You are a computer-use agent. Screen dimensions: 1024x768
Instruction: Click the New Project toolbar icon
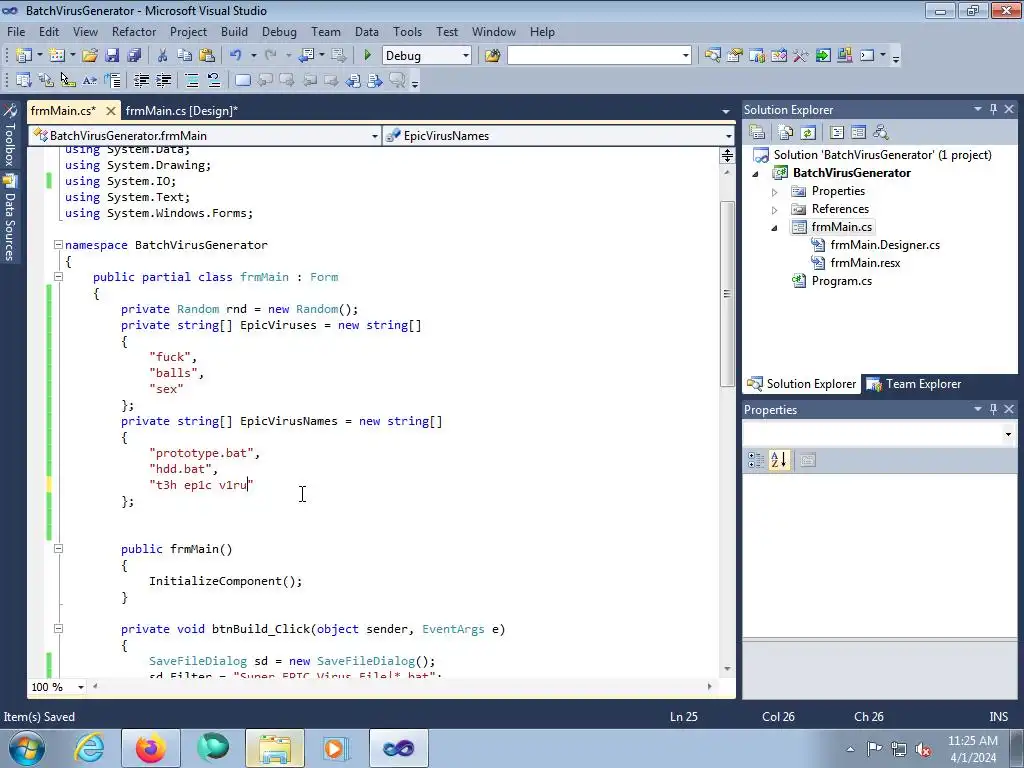(24, 56)
